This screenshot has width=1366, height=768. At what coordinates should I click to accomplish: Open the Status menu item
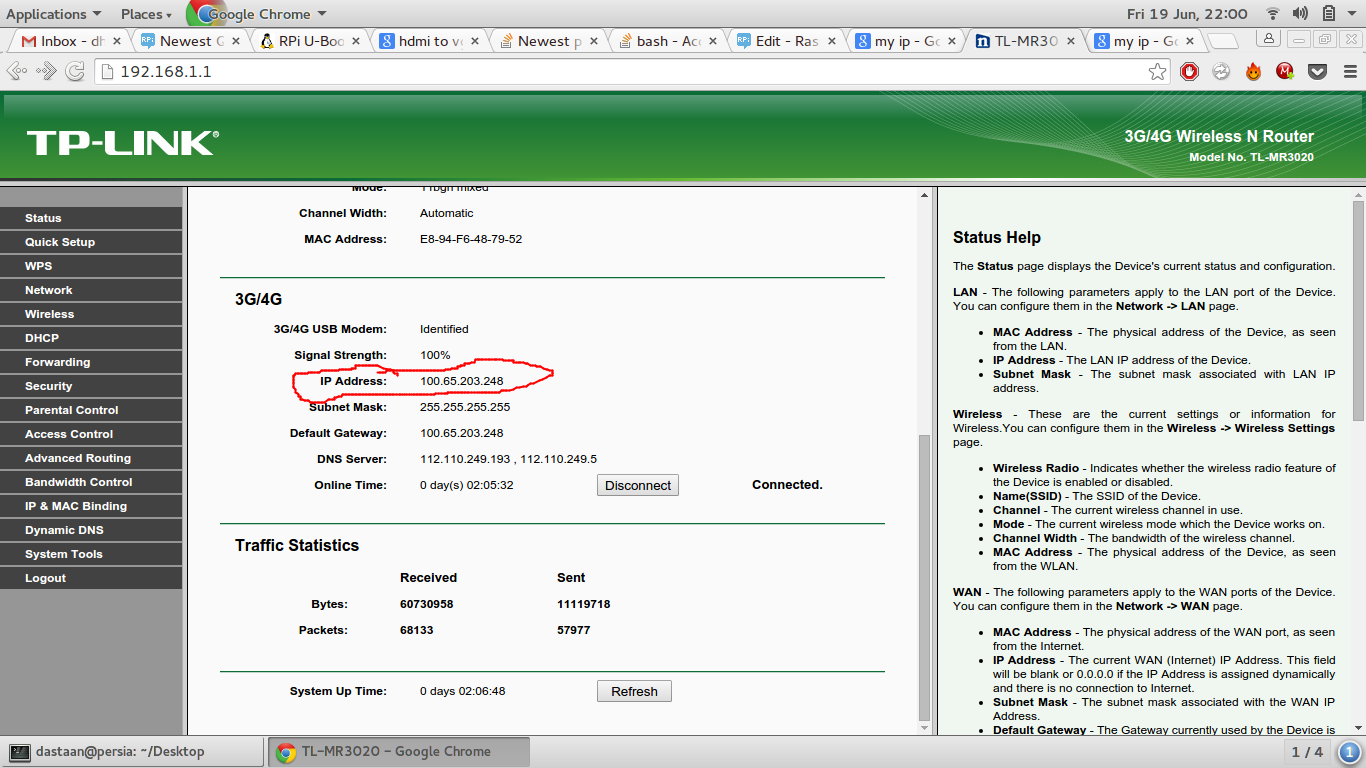click(x=91, y=218)
